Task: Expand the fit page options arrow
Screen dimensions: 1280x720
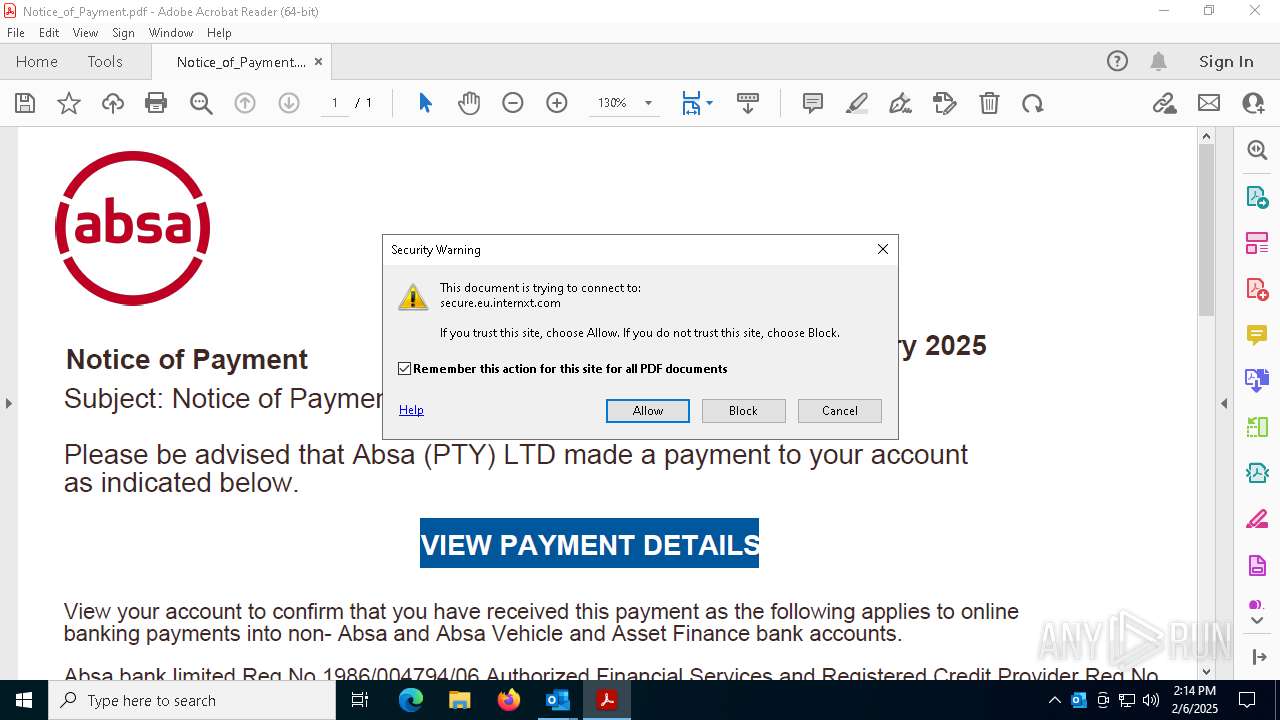Action: pos(709,103)
